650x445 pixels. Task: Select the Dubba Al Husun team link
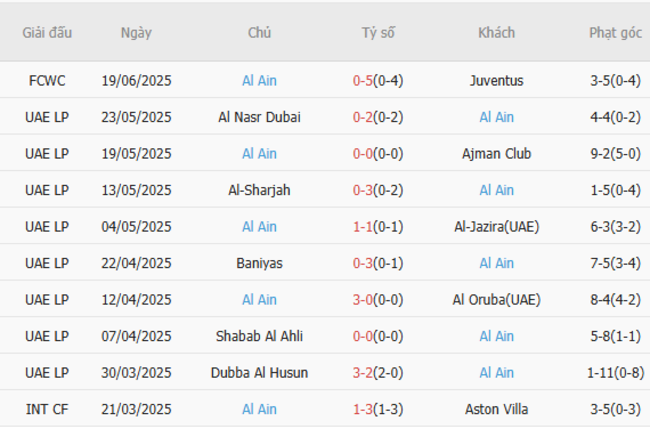(x=259, y=373)
